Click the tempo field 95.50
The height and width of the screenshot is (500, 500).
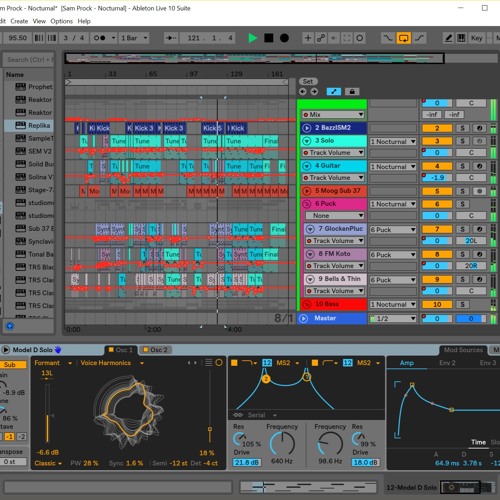[18, 38]
